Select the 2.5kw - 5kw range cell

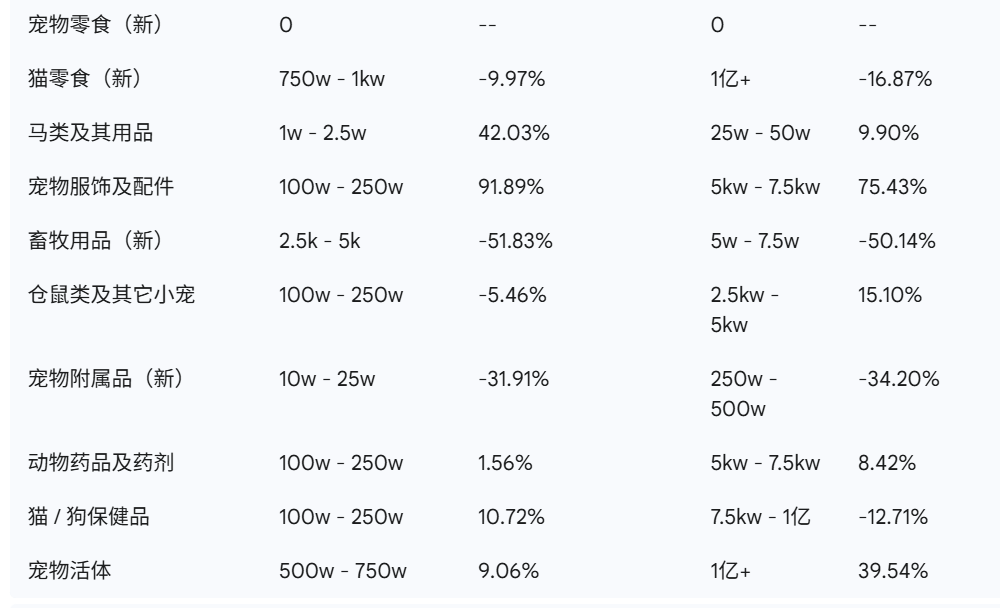pos(745,309)
